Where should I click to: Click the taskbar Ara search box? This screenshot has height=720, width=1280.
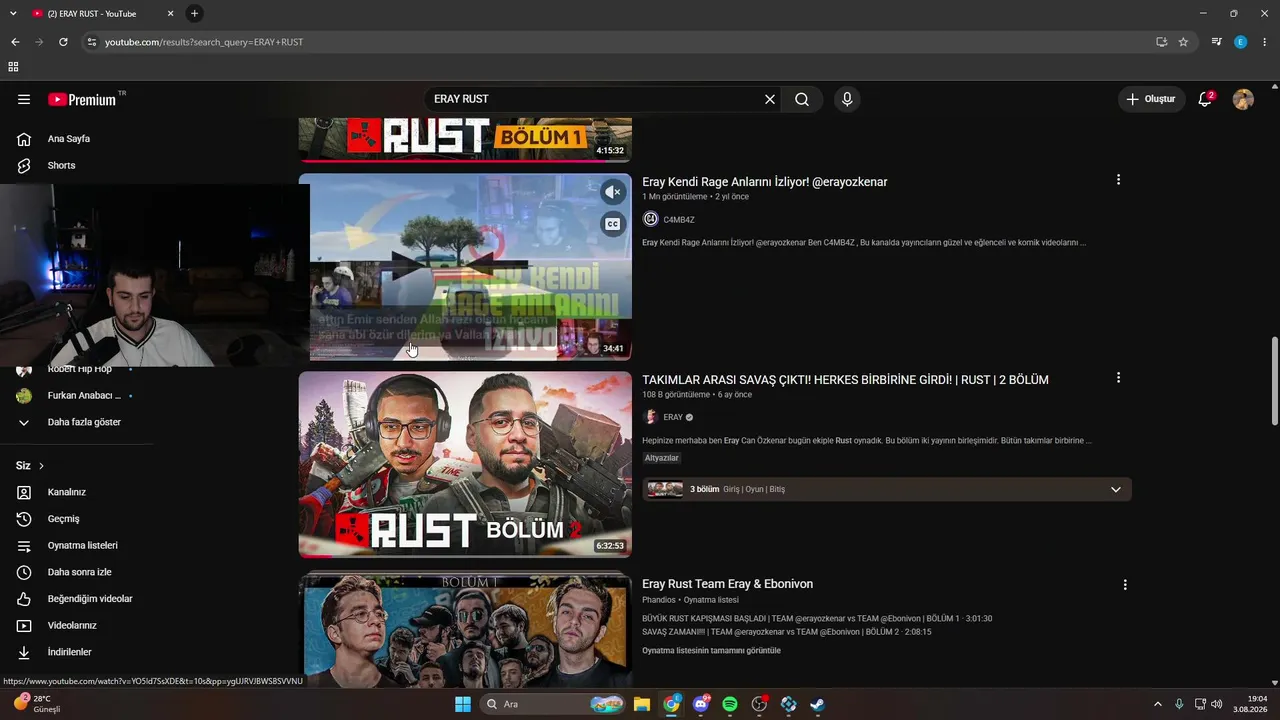pyautogui.click(x=552, y=704)
